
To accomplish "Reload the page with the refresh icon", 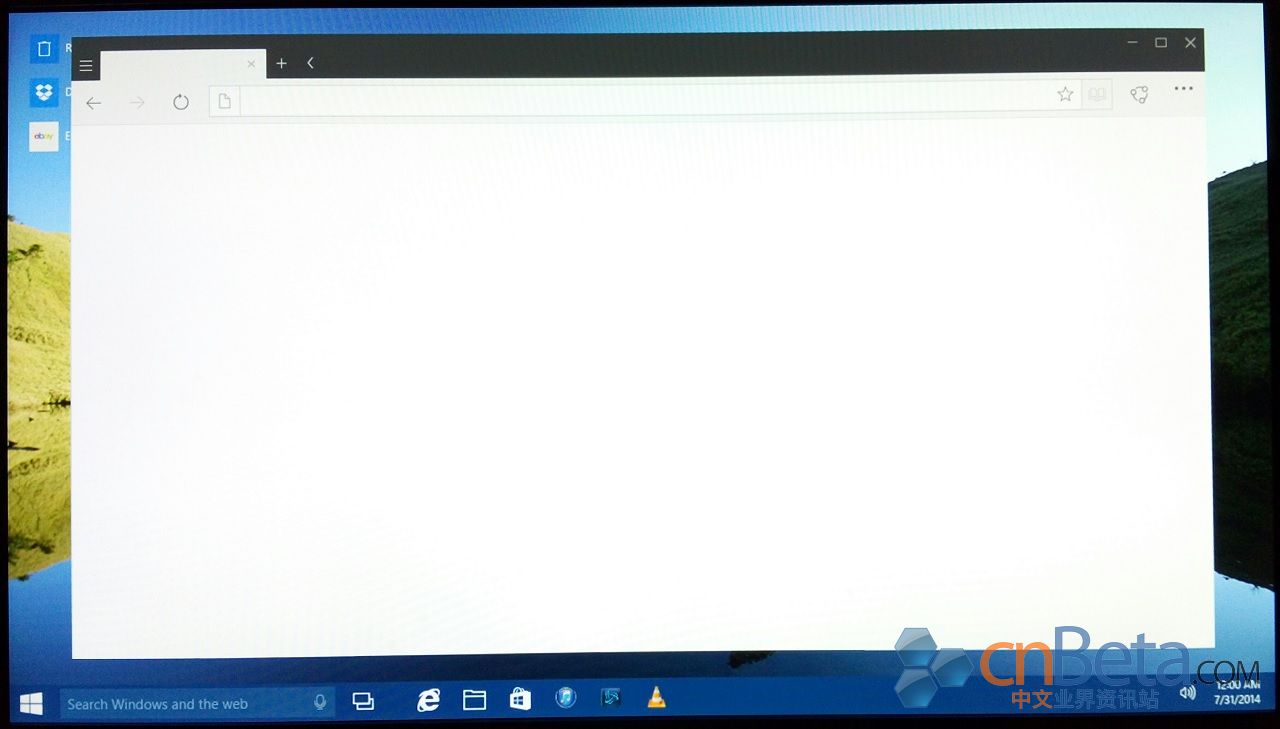I will [181, 102].
